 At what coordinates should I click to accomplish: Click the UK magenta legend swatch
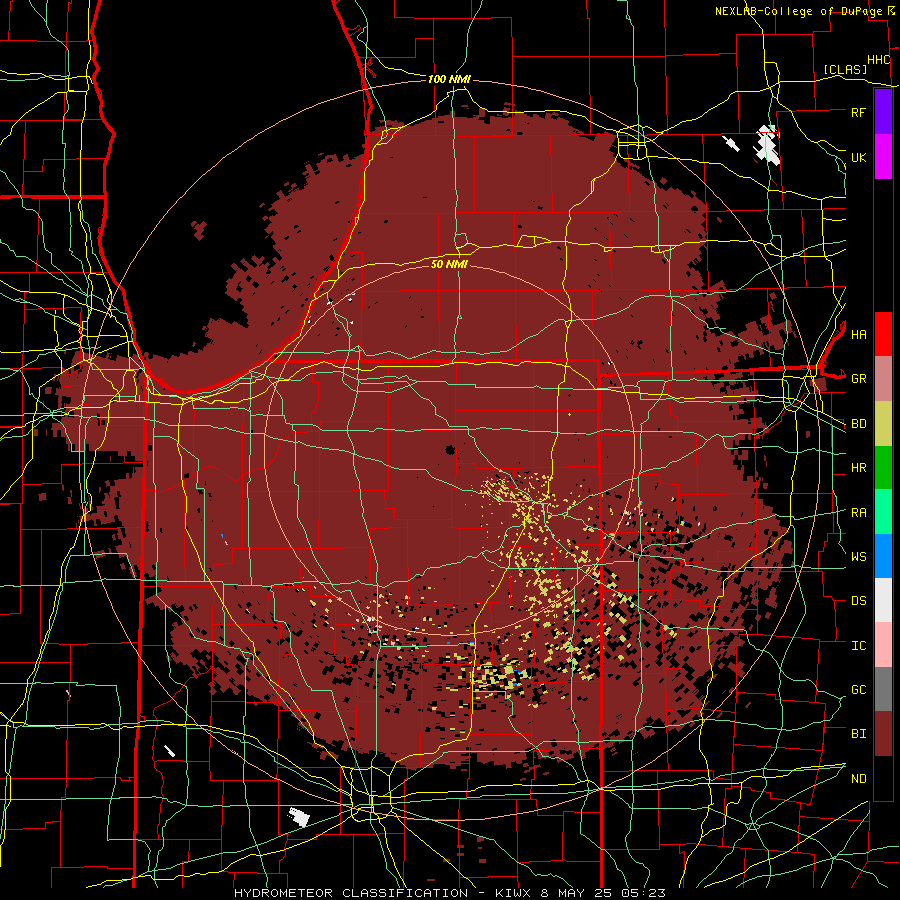click(x=883, y=157)
